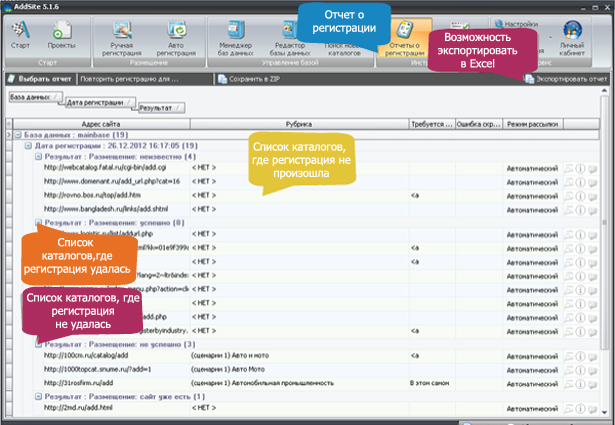This screenshot has width=615, height=425.
Task: Collapse the Размещение: сайт уже есть (1) group
Action: pyautogui.click(x=38, y=397)
